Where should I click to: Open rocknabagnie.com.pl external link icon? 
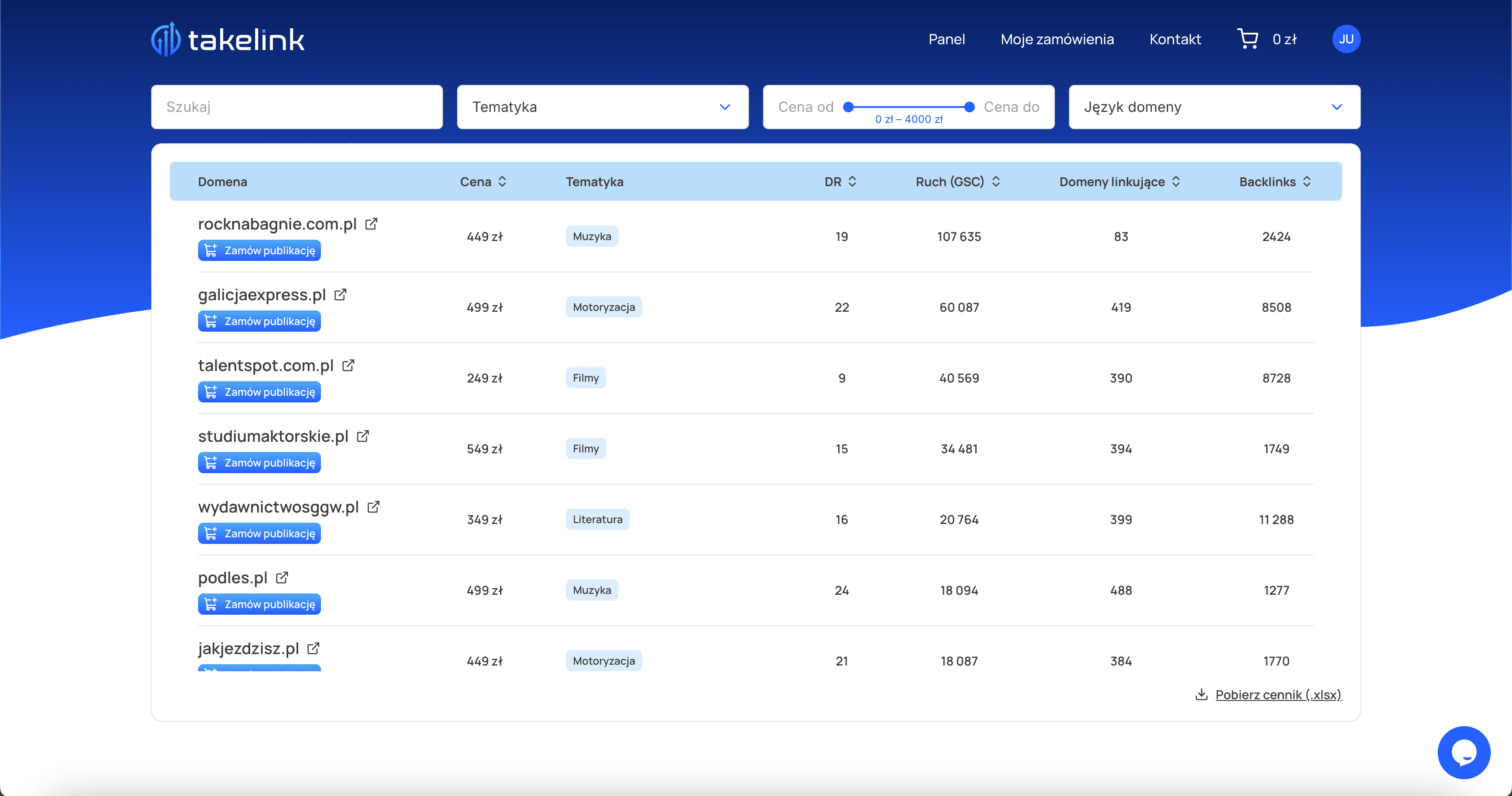click(x=371, y=224)
